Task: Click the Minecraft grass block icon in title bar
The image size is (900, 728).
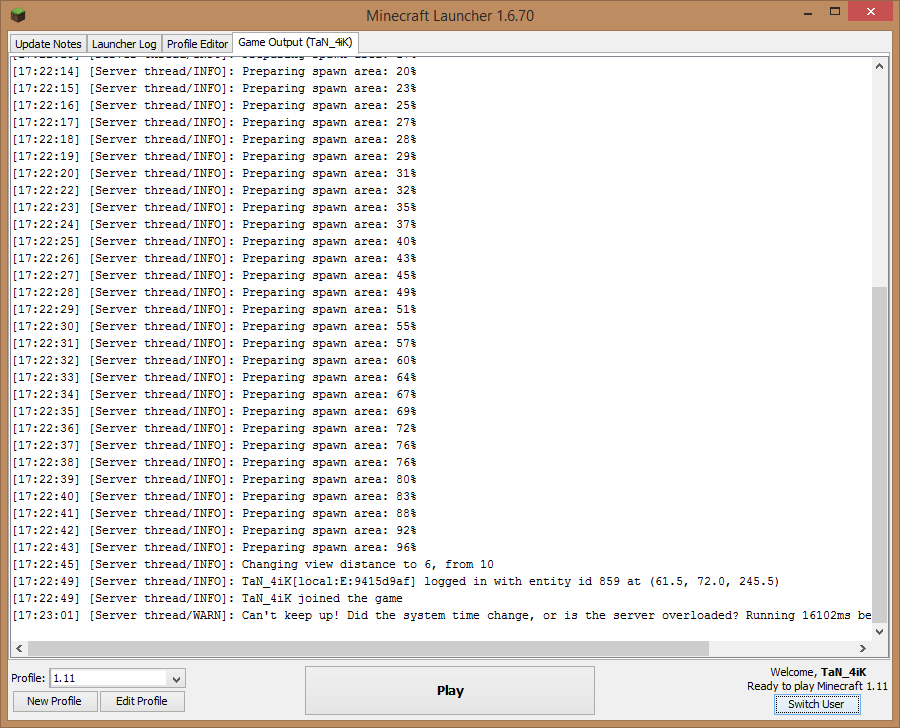Action: (x=18, y=15)
